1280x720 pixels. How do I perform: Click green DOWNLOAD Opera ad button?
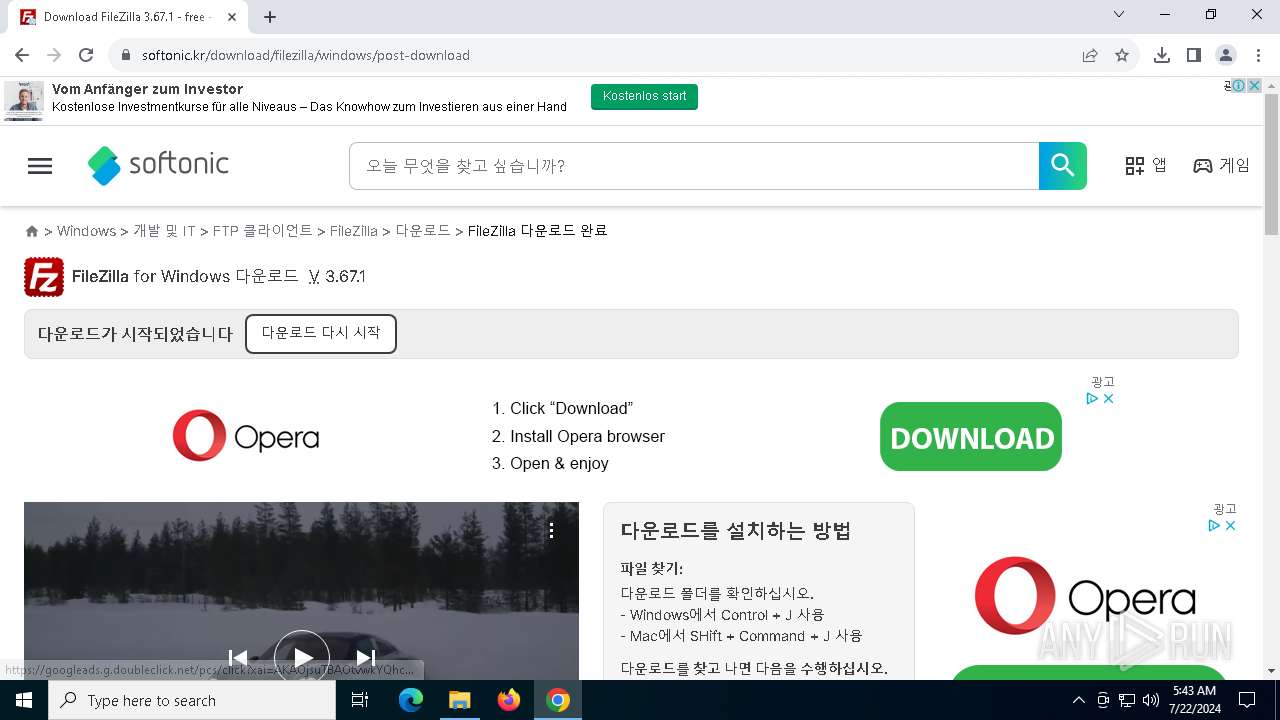pyautogui.click(x=971, y=437)
